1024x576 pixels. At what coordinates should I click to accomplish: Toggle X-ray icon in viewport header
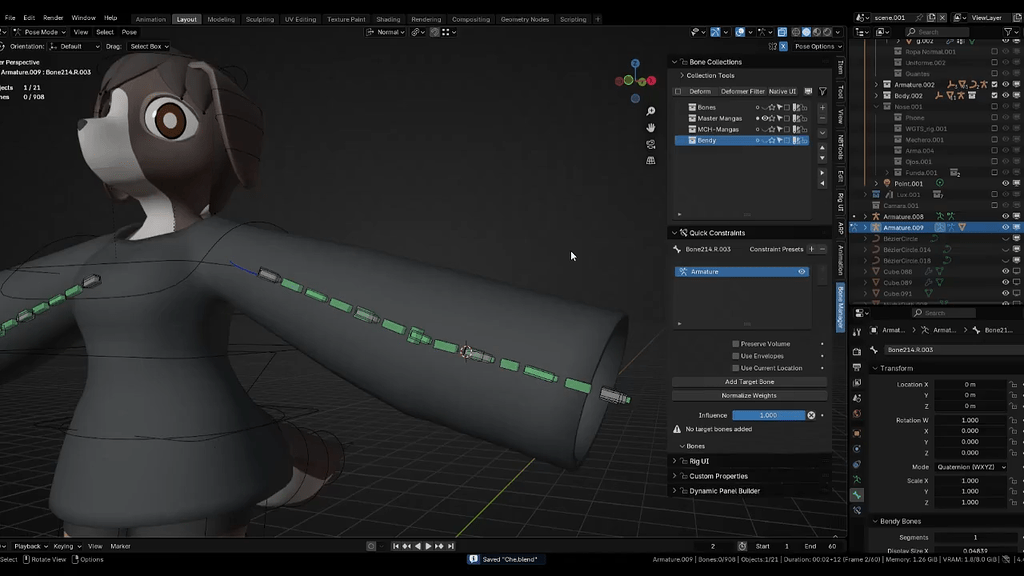(x=782, y=32)
